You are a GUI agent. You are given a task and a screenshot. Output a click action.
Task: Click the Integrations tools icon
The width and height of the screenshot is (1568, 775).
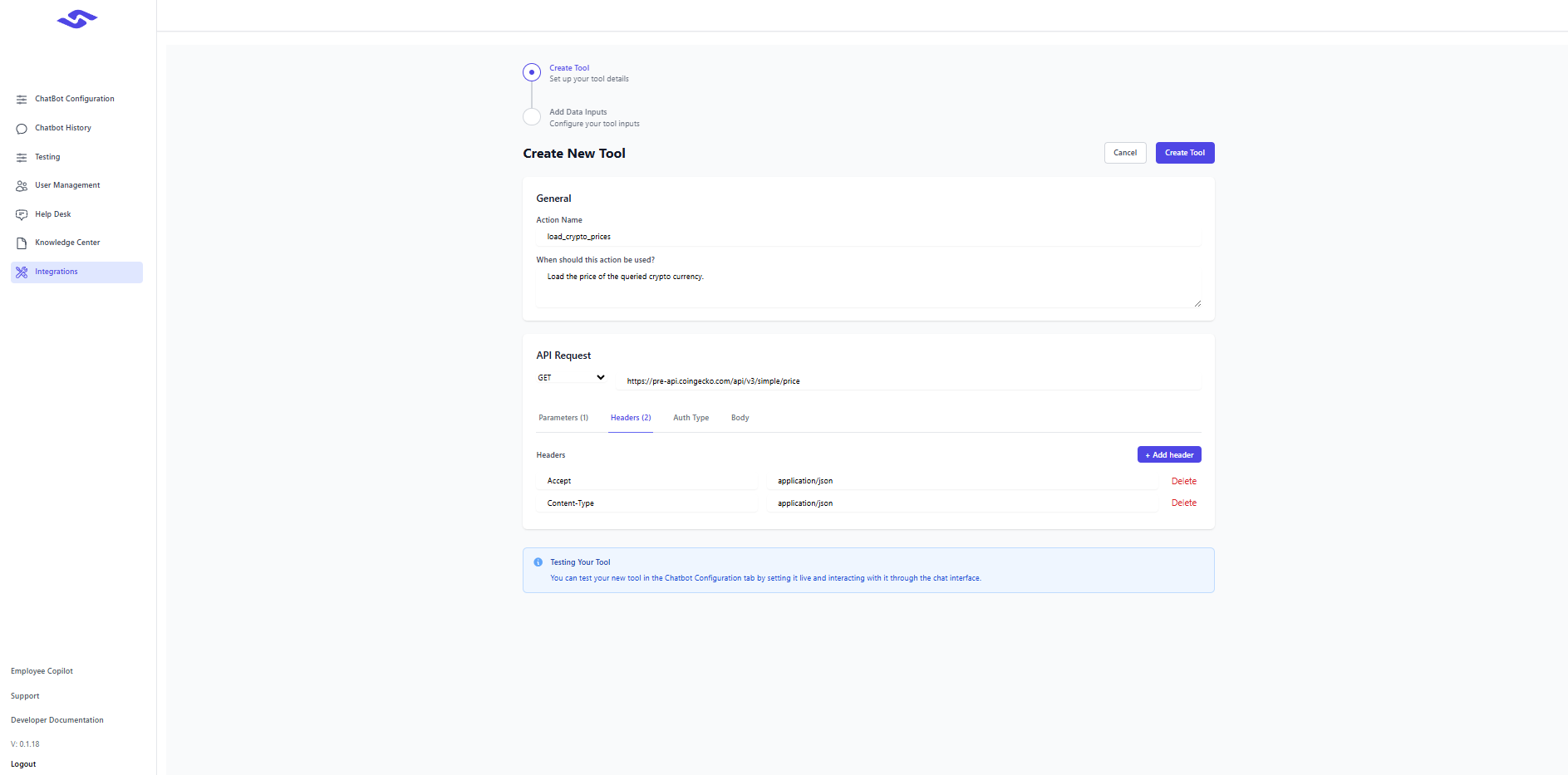pos(22,272)
